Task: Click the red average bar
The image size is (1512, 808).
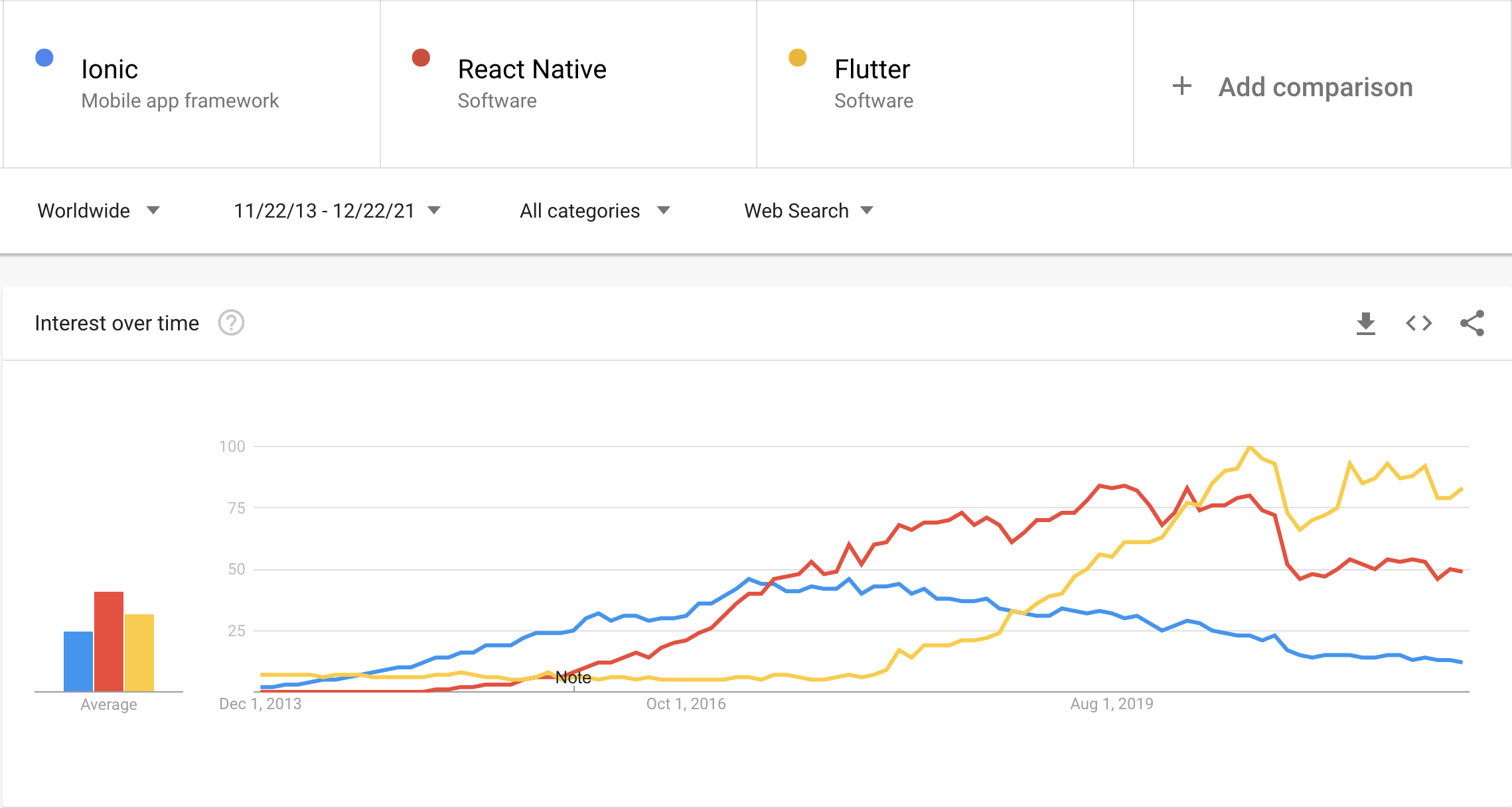Action: (x=109, y=641)
